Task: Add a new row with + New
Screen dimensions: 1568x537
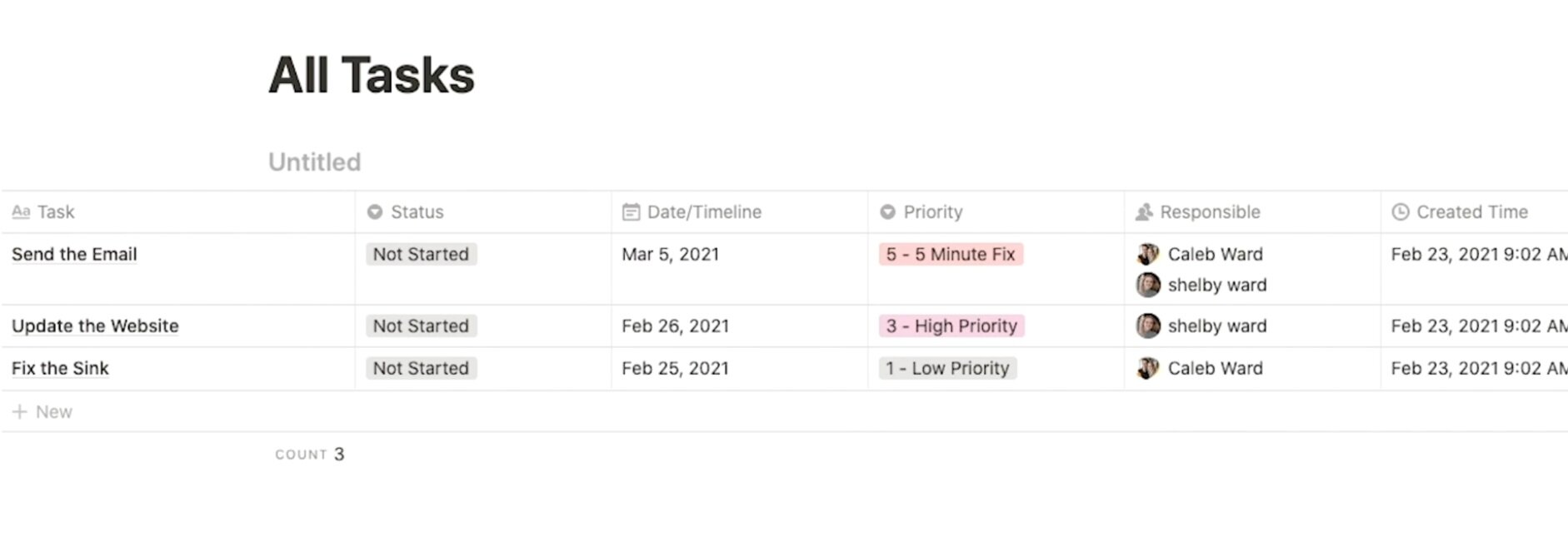Action: (42, 411)
